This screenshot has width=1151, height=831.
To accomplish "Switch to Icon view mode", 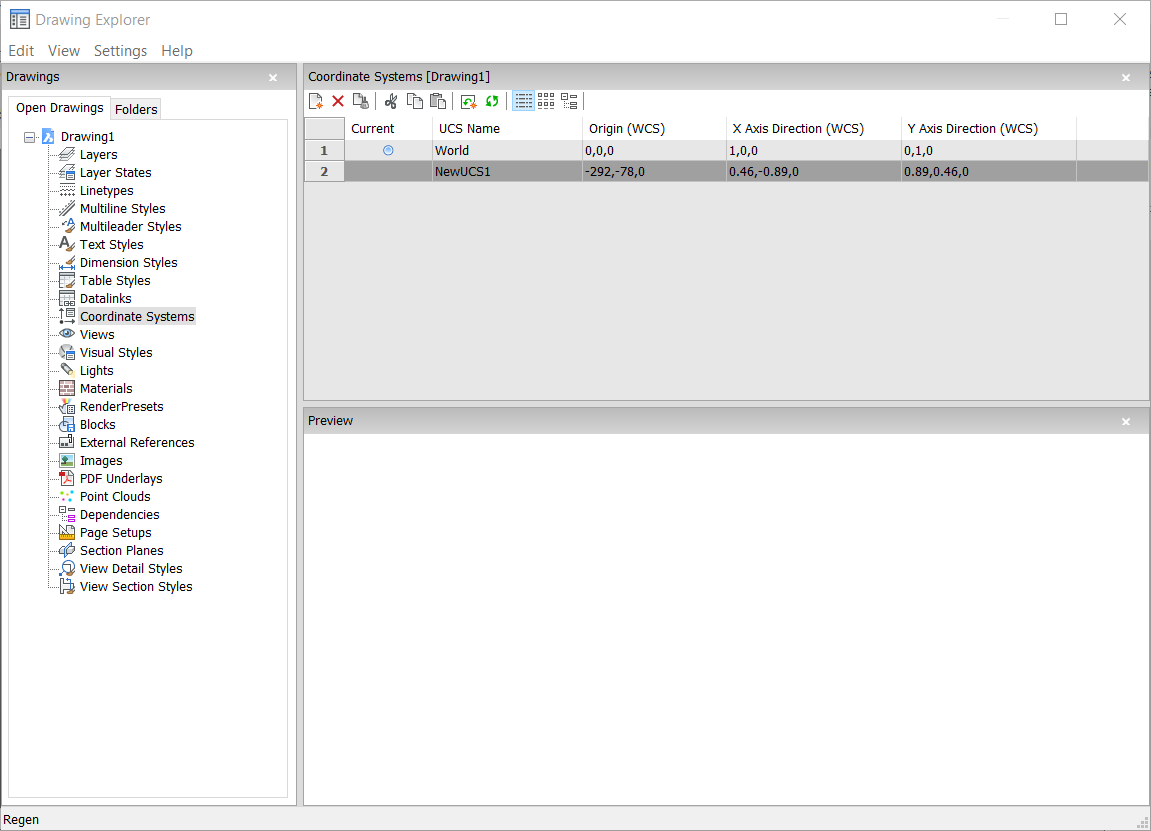I will pyautogui.click(x=546, y=101).
